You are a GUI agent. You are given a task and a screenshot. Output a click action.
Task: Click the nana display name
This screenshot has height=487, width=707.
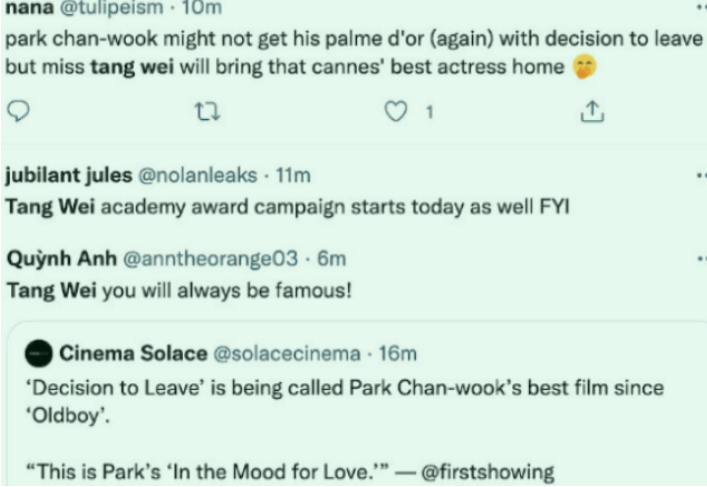29,8
